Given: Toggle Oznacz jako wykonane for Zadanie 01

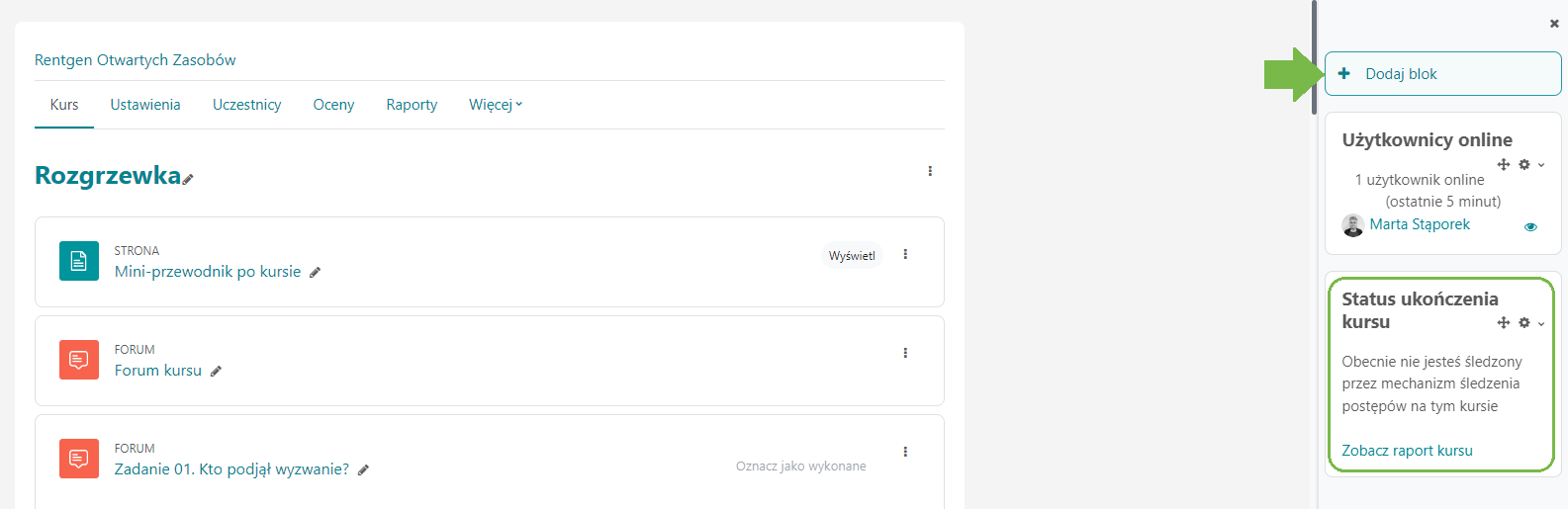Looking at the screenshot, I should tap(800, 466).
